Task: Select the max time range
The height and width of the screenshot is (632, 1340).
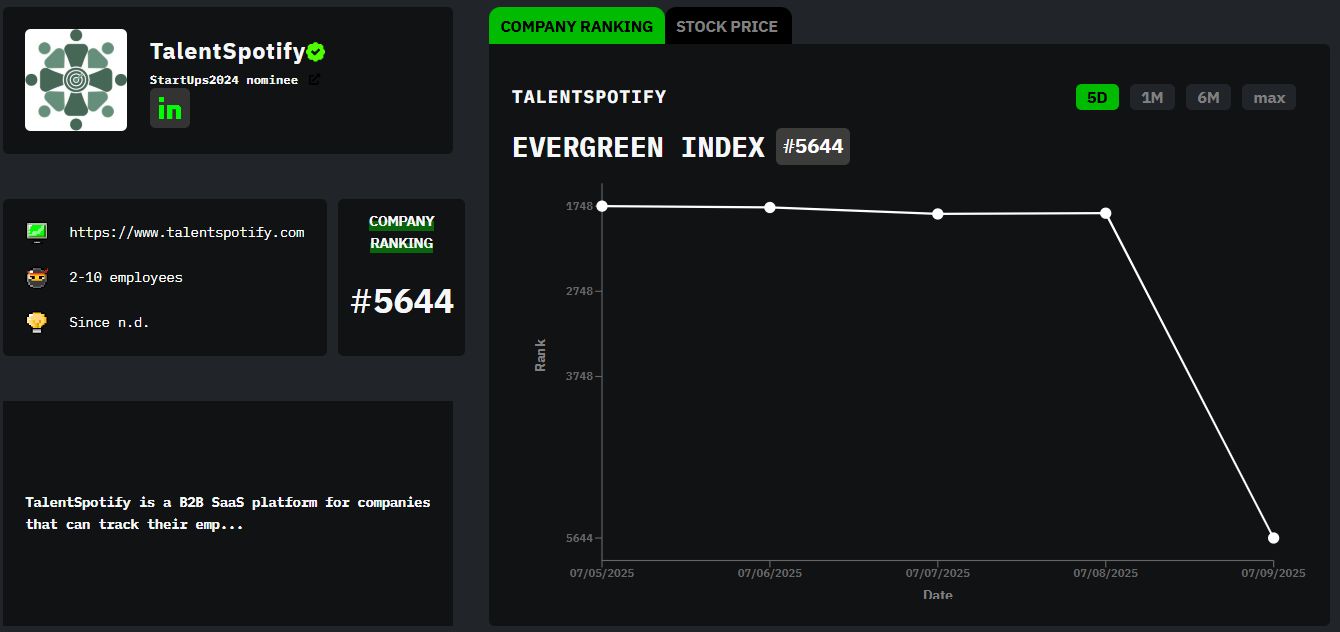Action: [1269, 97]
